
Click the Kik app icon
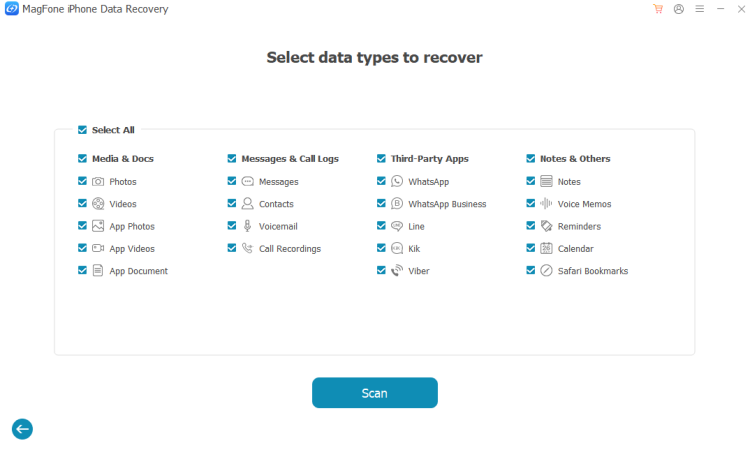[397, 248]
